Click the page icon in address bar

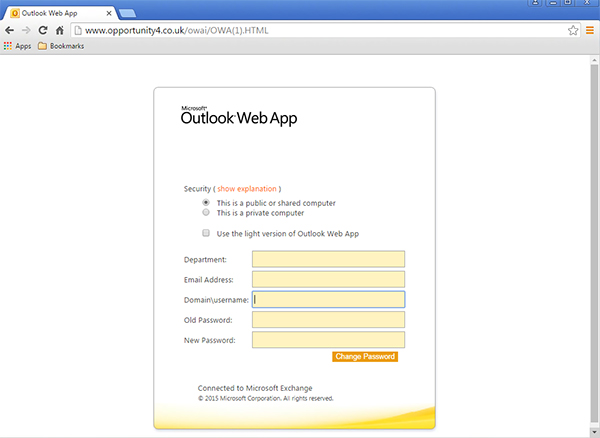pos(78,30)
